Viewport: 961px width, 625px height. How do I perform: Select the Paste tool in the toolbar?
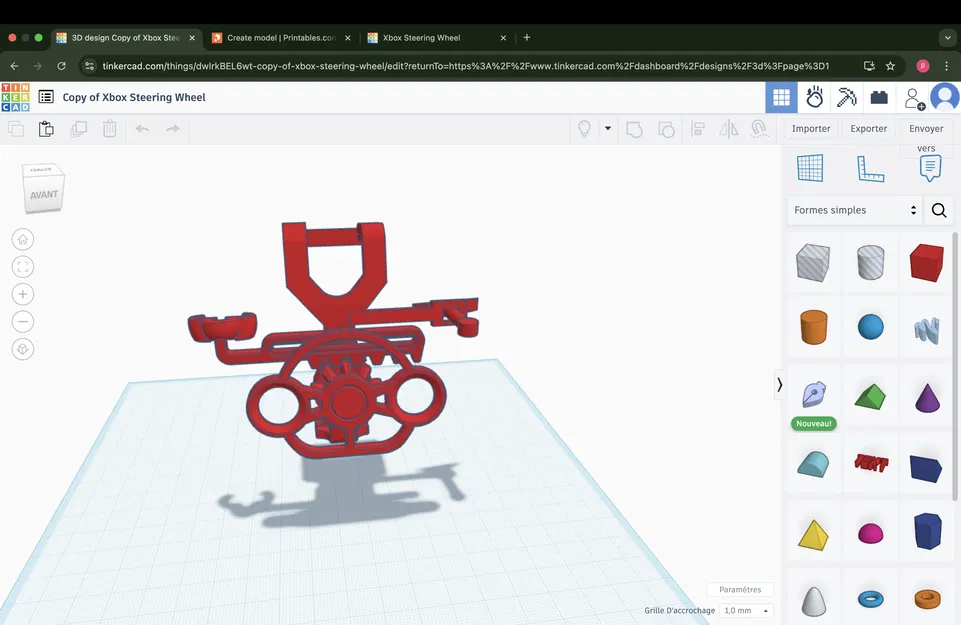(x=45, y=128)
